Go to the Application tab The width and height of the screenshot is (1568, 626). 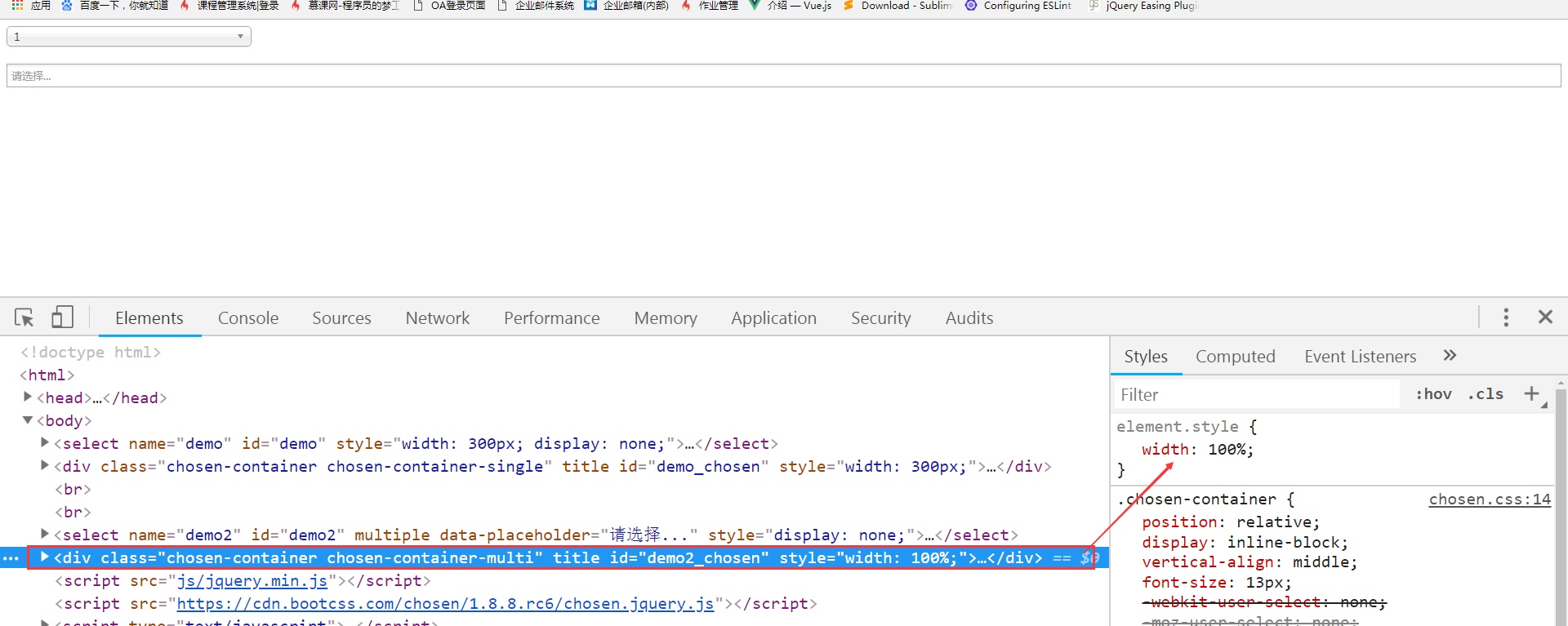(774, 318)
